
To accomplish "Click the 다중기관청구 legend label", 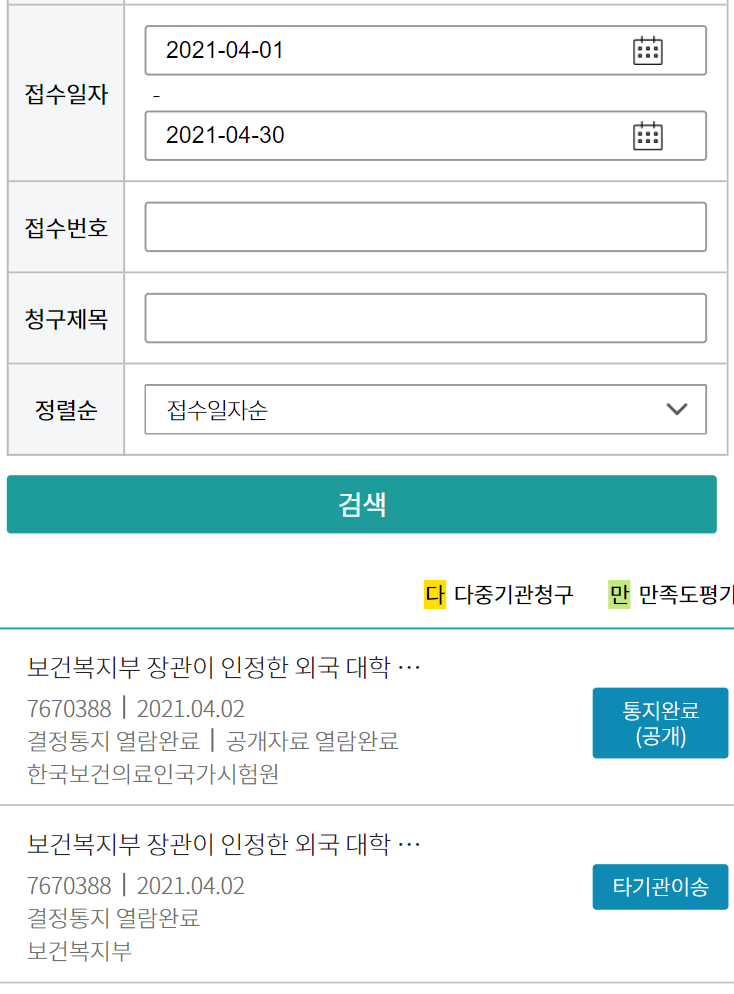I will (513, 595).
